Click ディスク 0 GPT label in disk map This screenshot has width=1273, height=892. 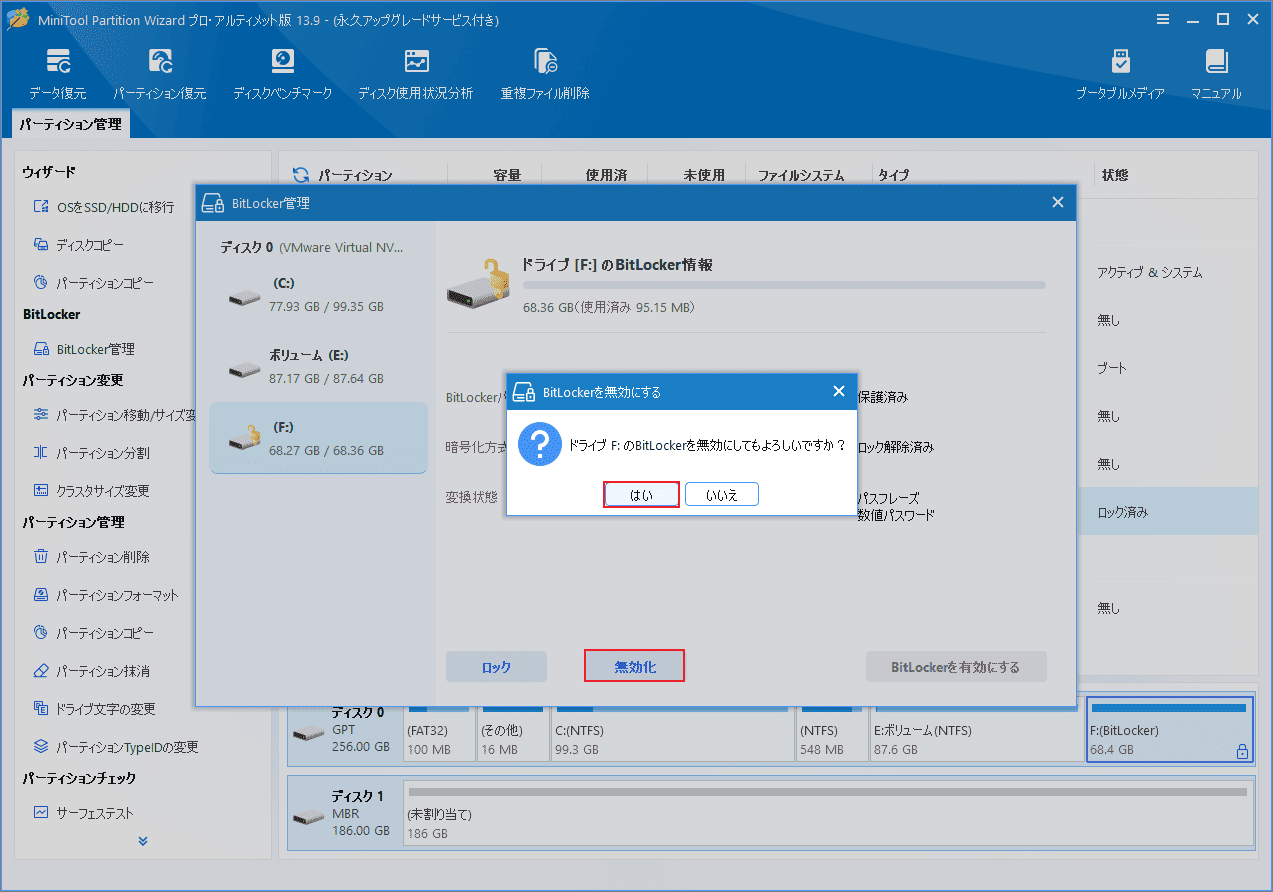(345, 729)
